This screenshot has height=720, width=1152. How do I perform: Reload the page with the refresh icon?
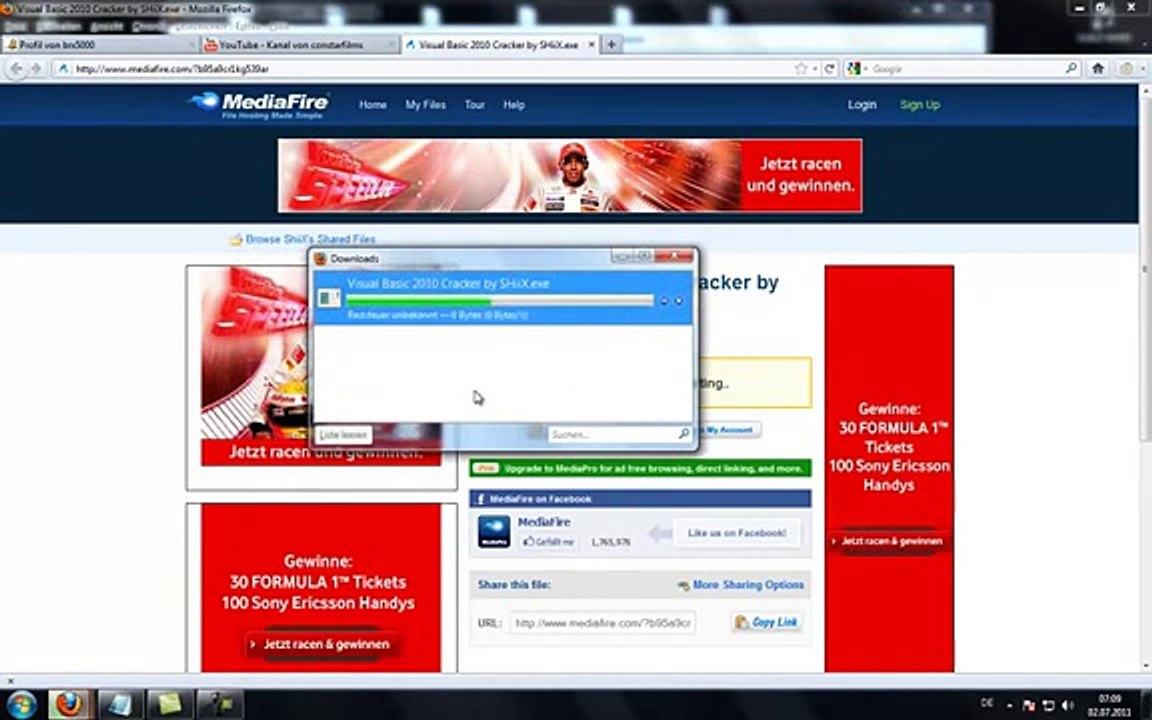click(x=829, y=68)
